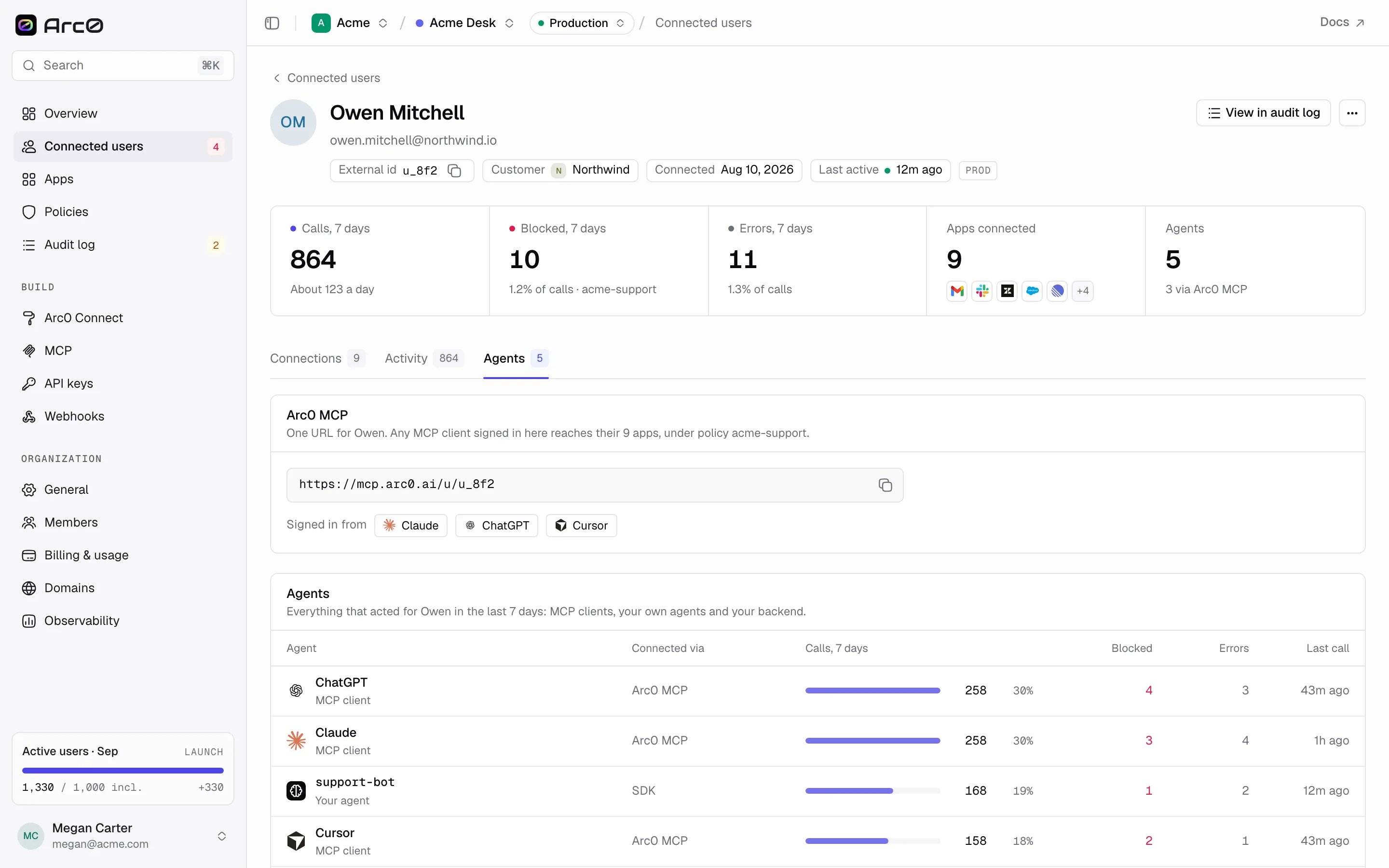This screenshot has height=868, width=1389.
Task: Click the Salesforce app icon
Action: [1032, 290]
